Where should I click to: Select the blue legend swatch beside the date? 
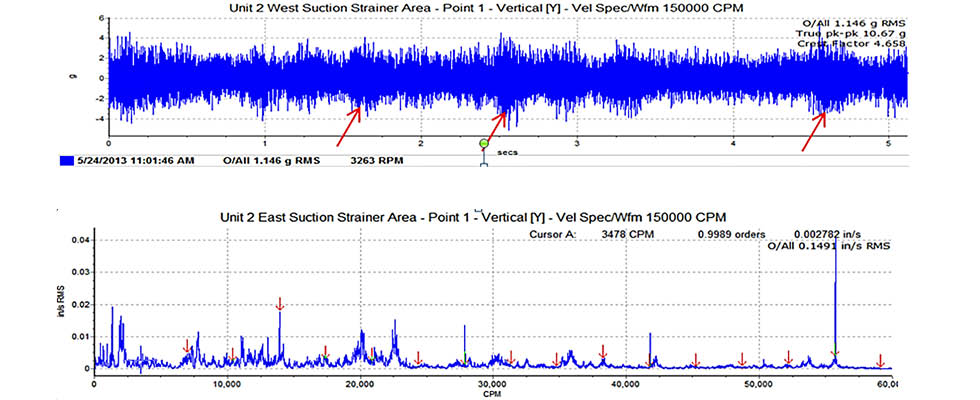(67, 159)
